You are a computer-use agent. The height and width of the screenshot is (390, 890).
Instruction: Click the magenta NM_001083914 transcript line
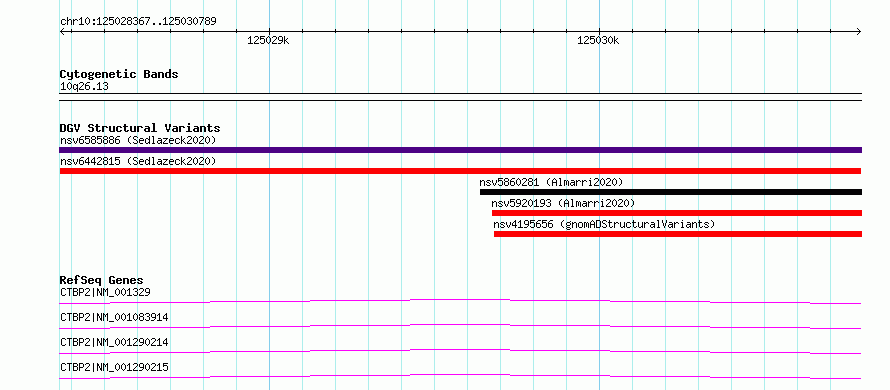[460, 326]
